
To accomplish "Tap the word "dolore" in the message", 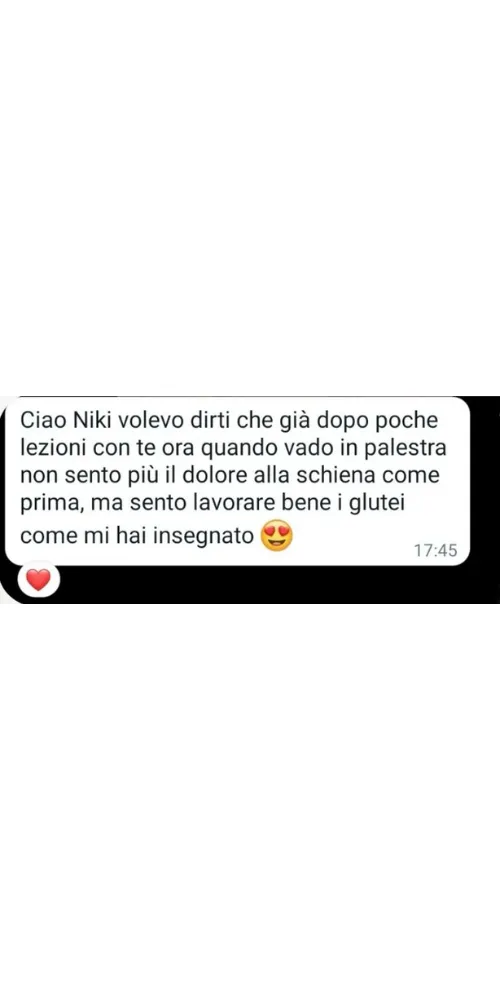I will click(x=222, y=476).
